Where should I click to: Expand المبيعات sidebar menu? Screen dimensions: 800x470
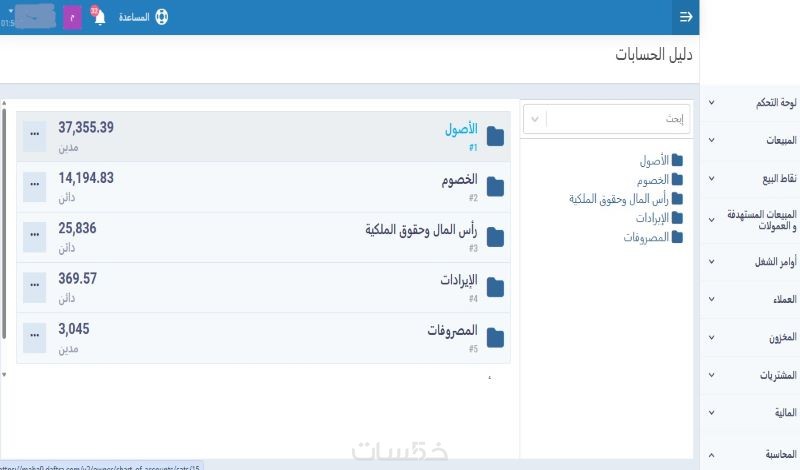(x=751, y=140)
